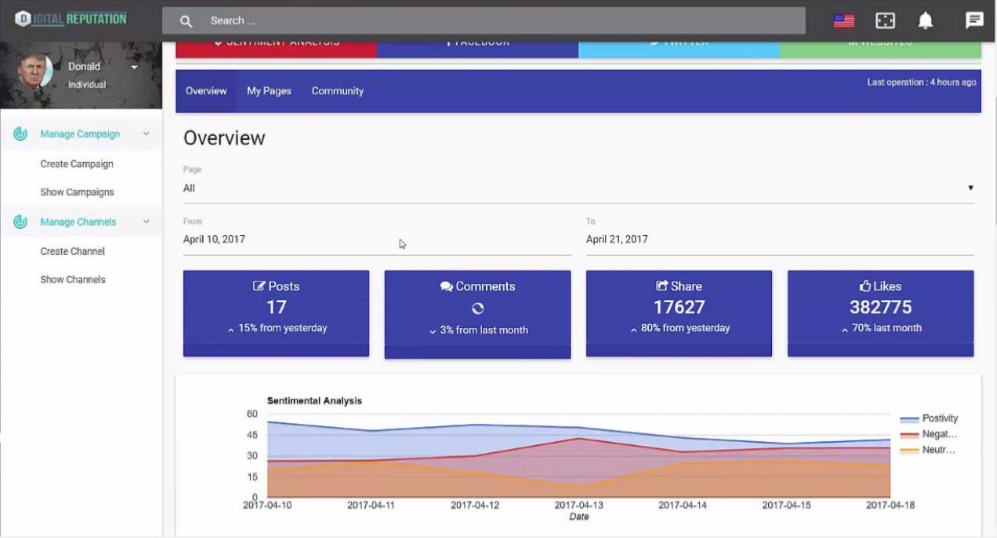The width and height of the screenshot is (997, 538).
Task: Click the From date field April 10
Action: [376, 240]
